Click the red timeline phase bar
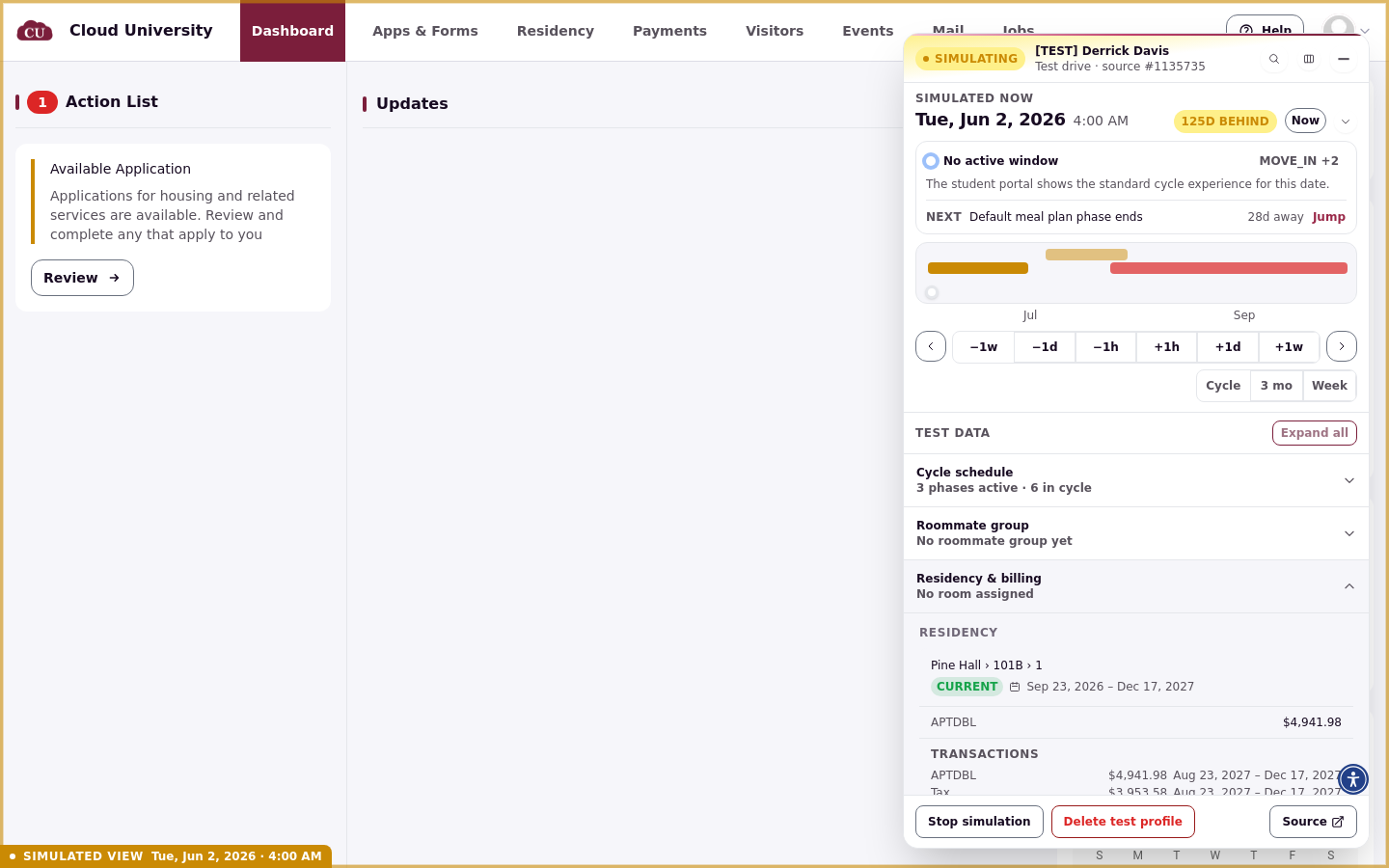1389x868 pixels. pos(1229,268)
